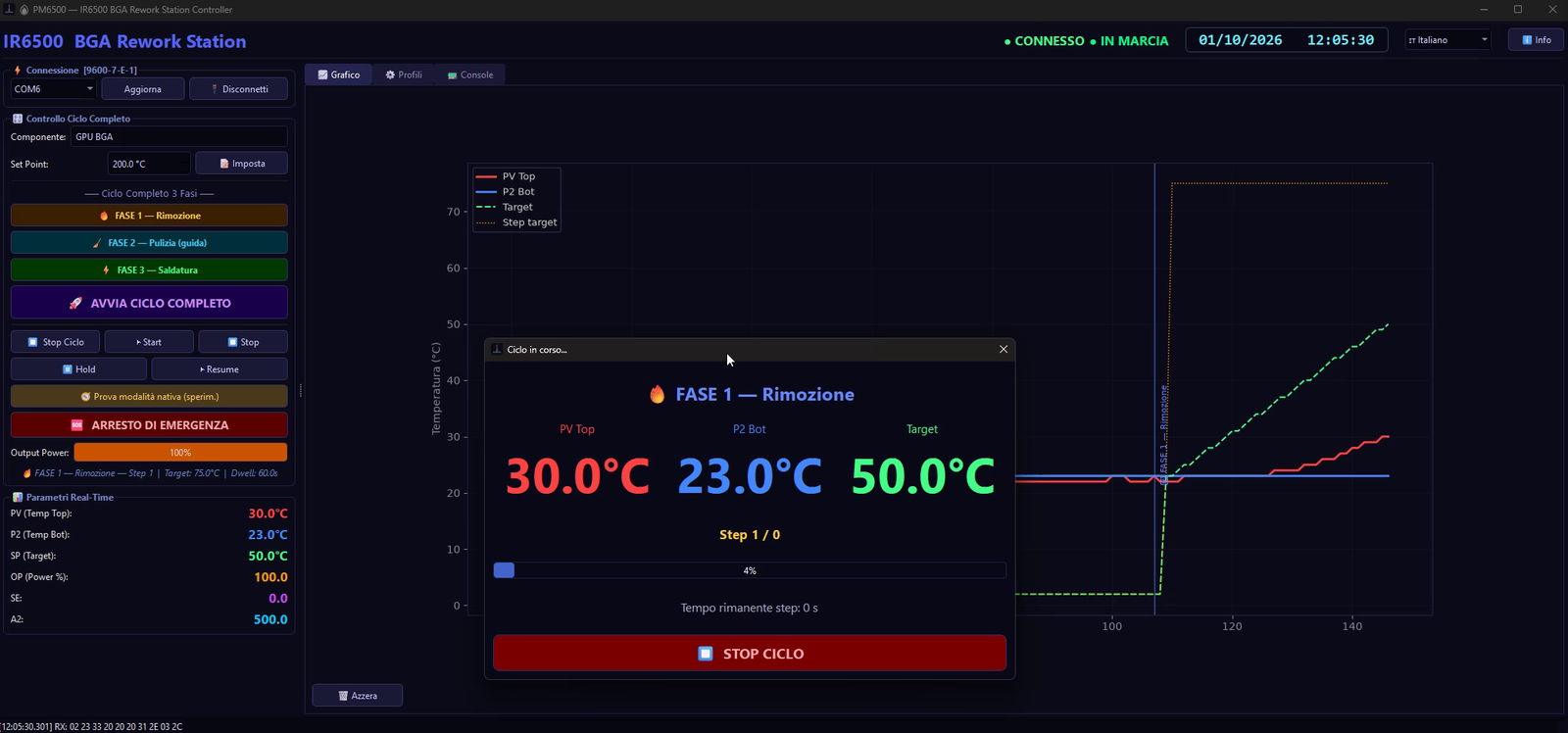Click the lightning icon beside Connessione
This screenshot has width=1568, height=733.
18,71
